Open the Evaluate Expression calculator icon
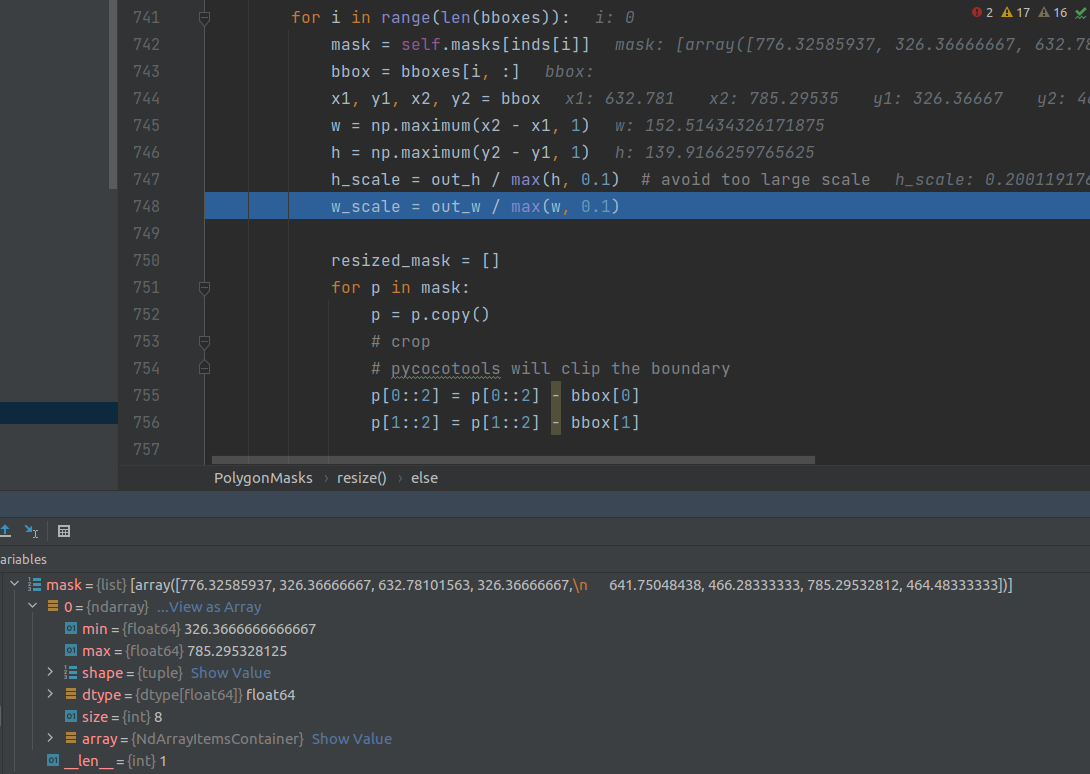The image size is (1090, 774). (64, 531)
